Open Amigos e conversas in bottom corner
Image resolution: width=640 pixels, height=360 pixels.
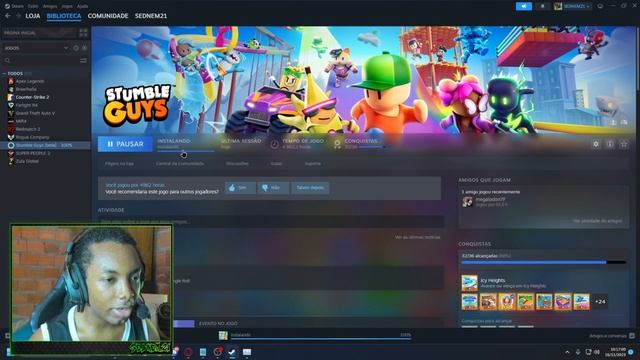point(612,336)
